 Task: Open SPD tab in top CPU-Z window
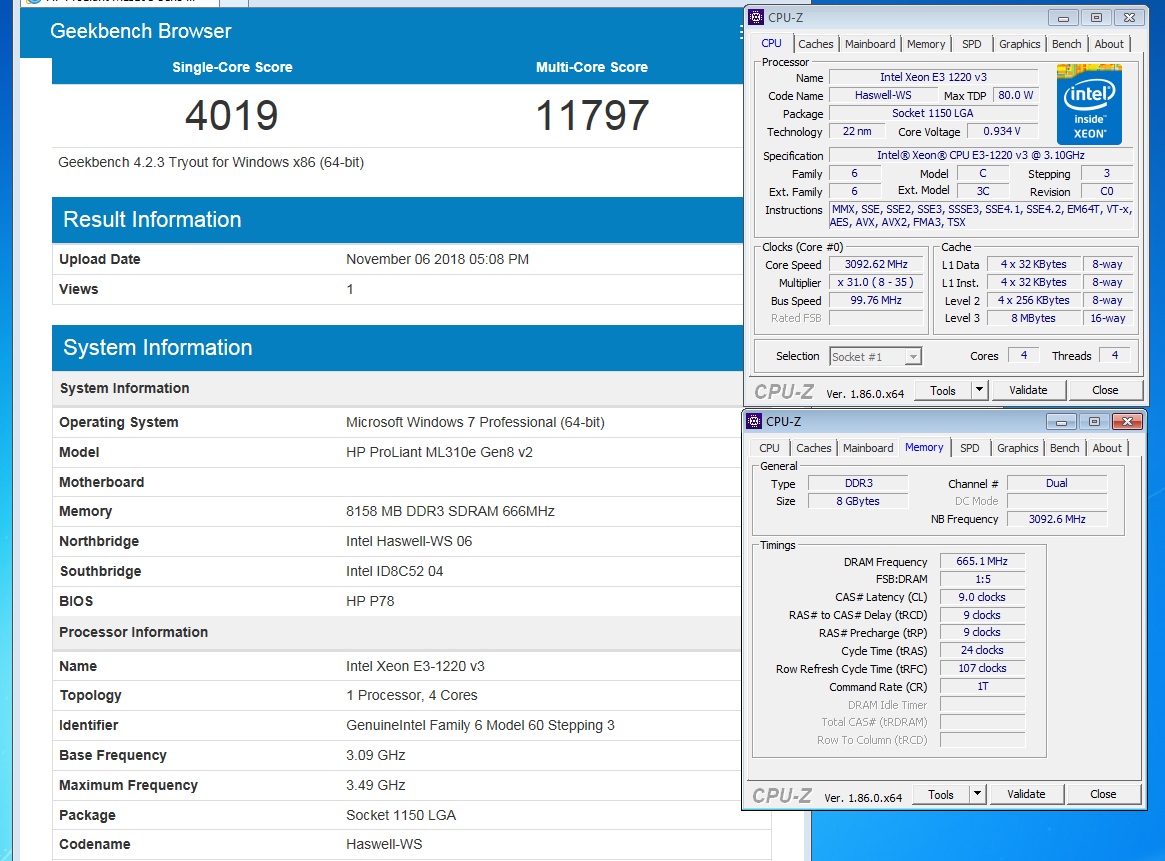pyautogui.click(x=972, y=44)
